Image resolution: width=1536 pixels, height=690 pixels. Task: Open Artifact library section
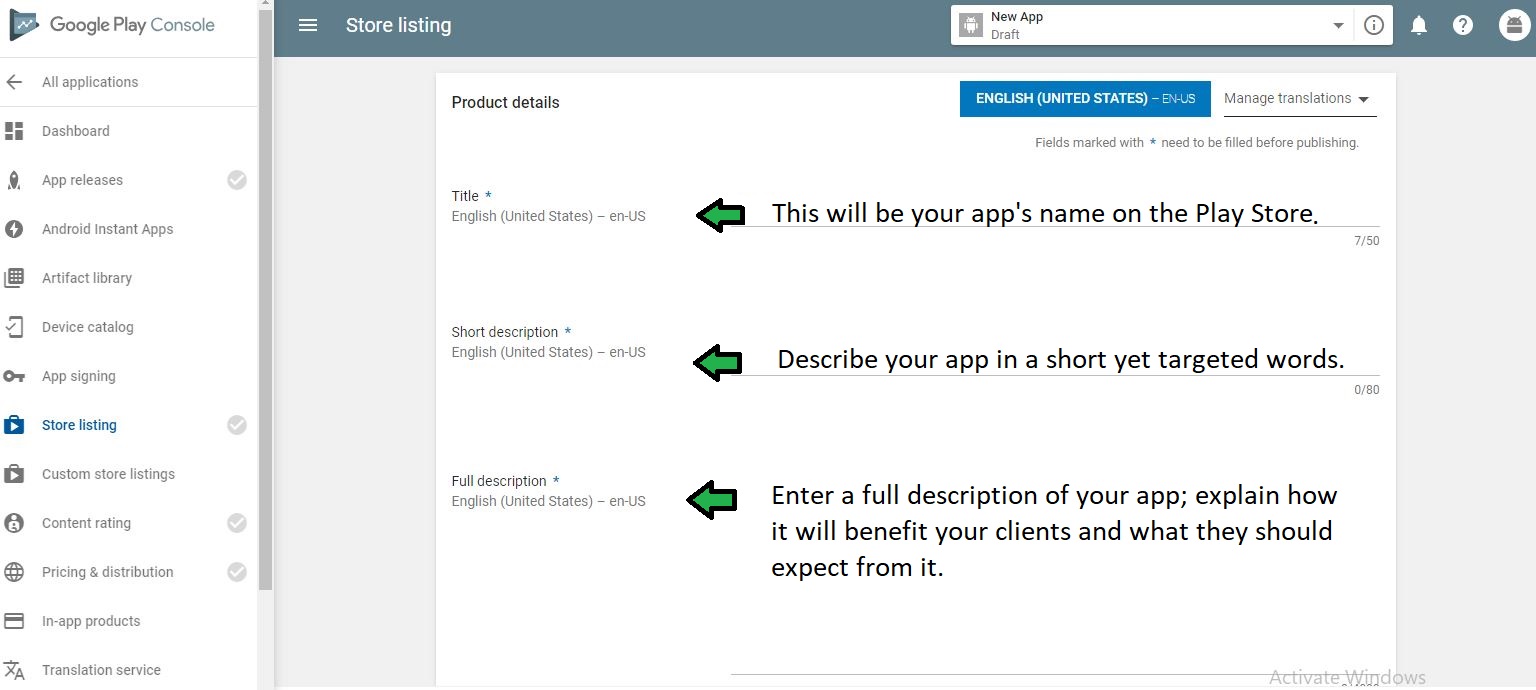[x=87, y=278]
